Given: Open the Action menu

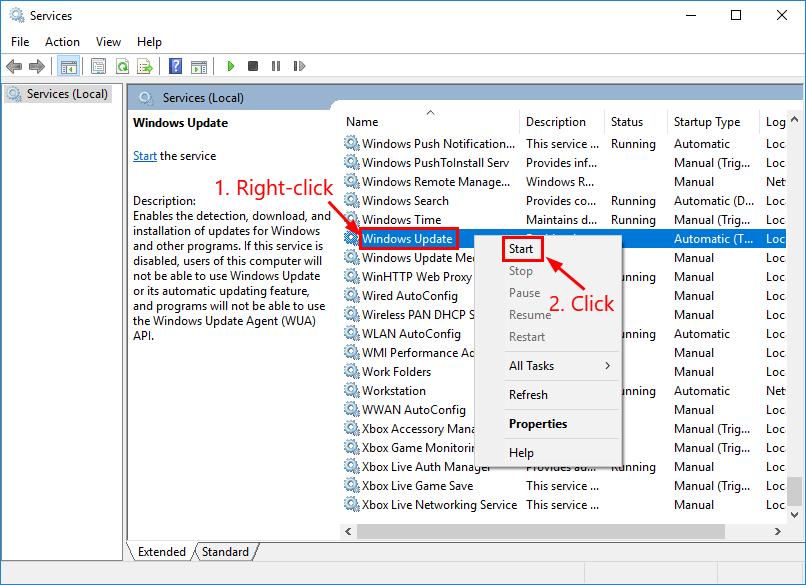Looking at the screenshot, I should click(62, 41).
